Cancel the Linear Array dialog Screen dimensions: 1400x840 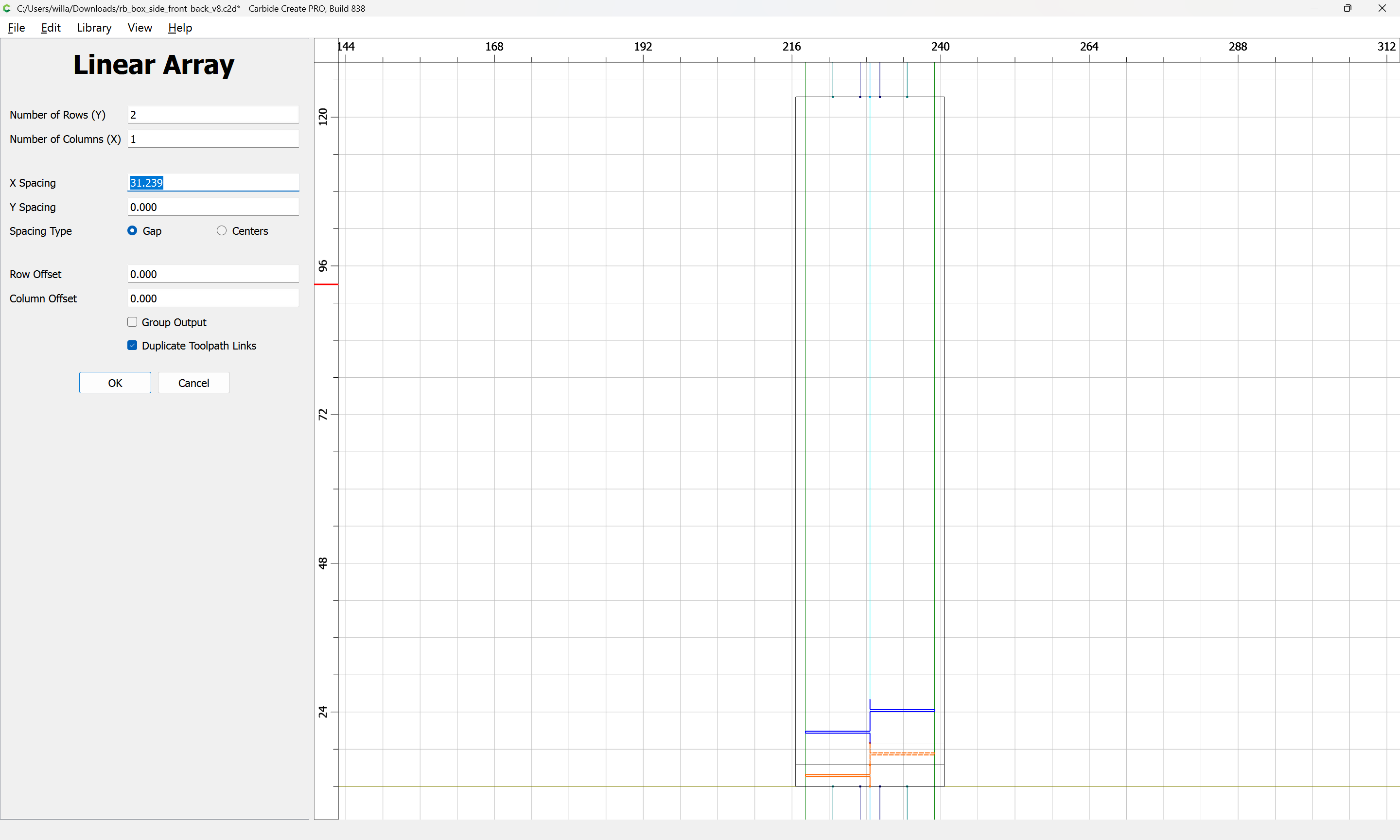[x=193, y=383]
